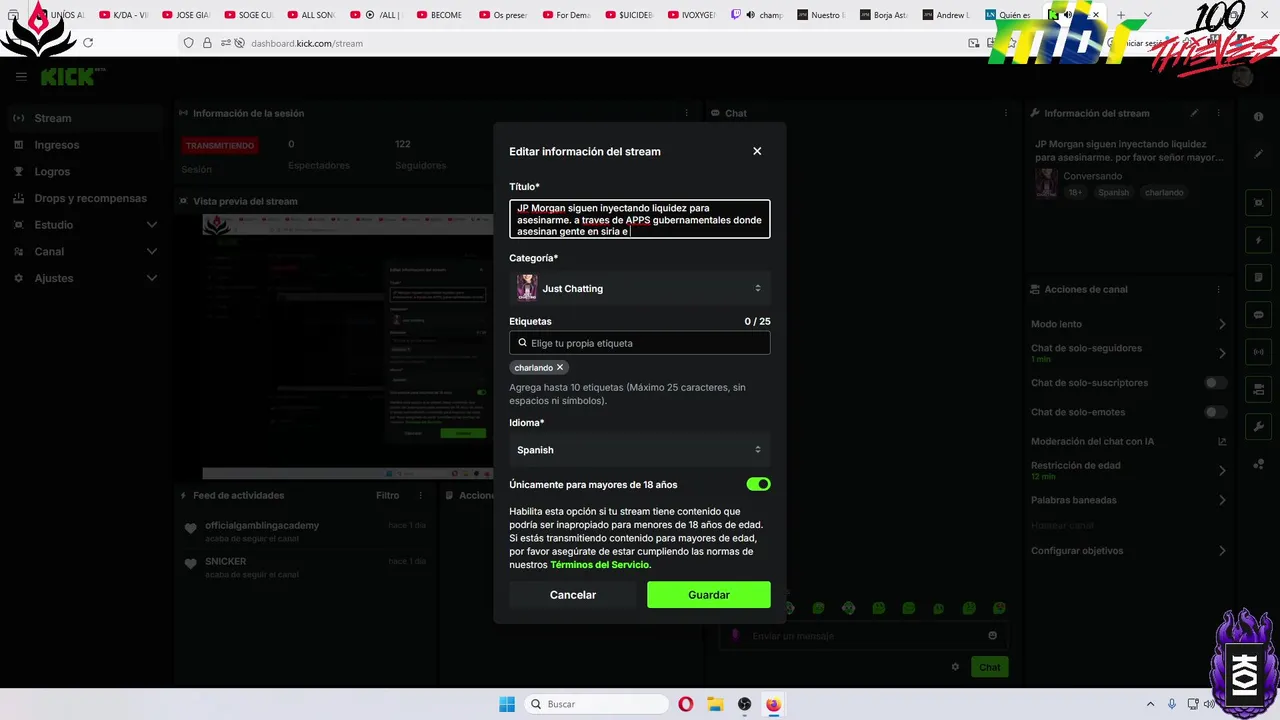Open Acciones de canal options menu
This screenshot has height=720, width=1280.
1221,289
